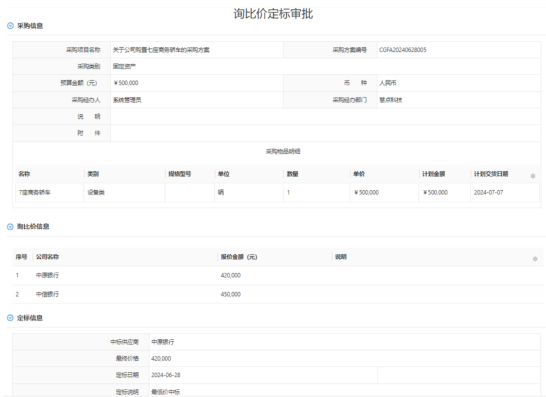Screen dimensions: 546x397
Task: Sort by the 类别 column header
Action: click(x=93, y=174)
